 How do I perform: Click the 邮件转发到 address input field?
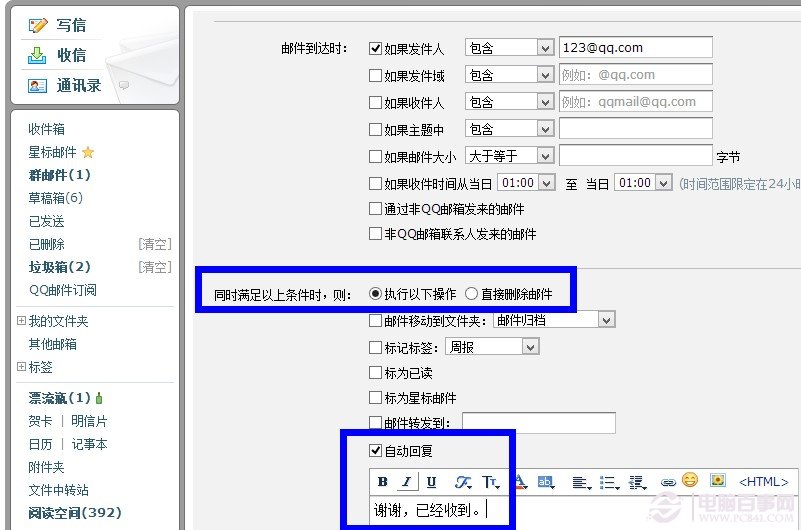click(539, 423)
